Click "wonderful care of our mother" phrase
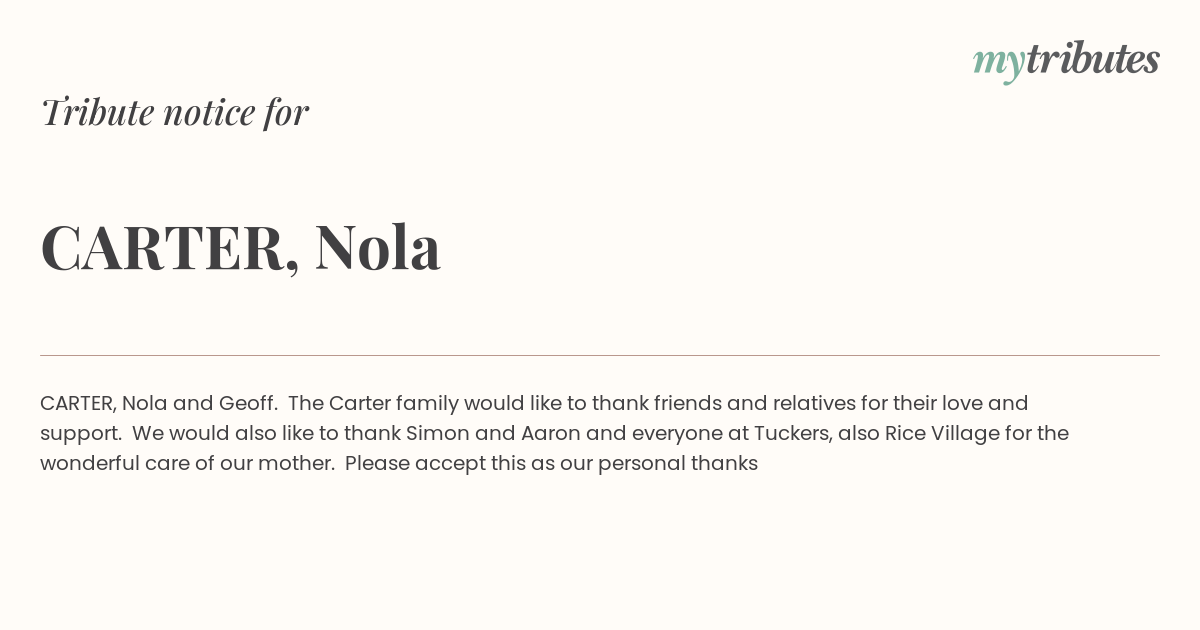Viewport: 1200px width, 630px height. [x=186, y=464]
